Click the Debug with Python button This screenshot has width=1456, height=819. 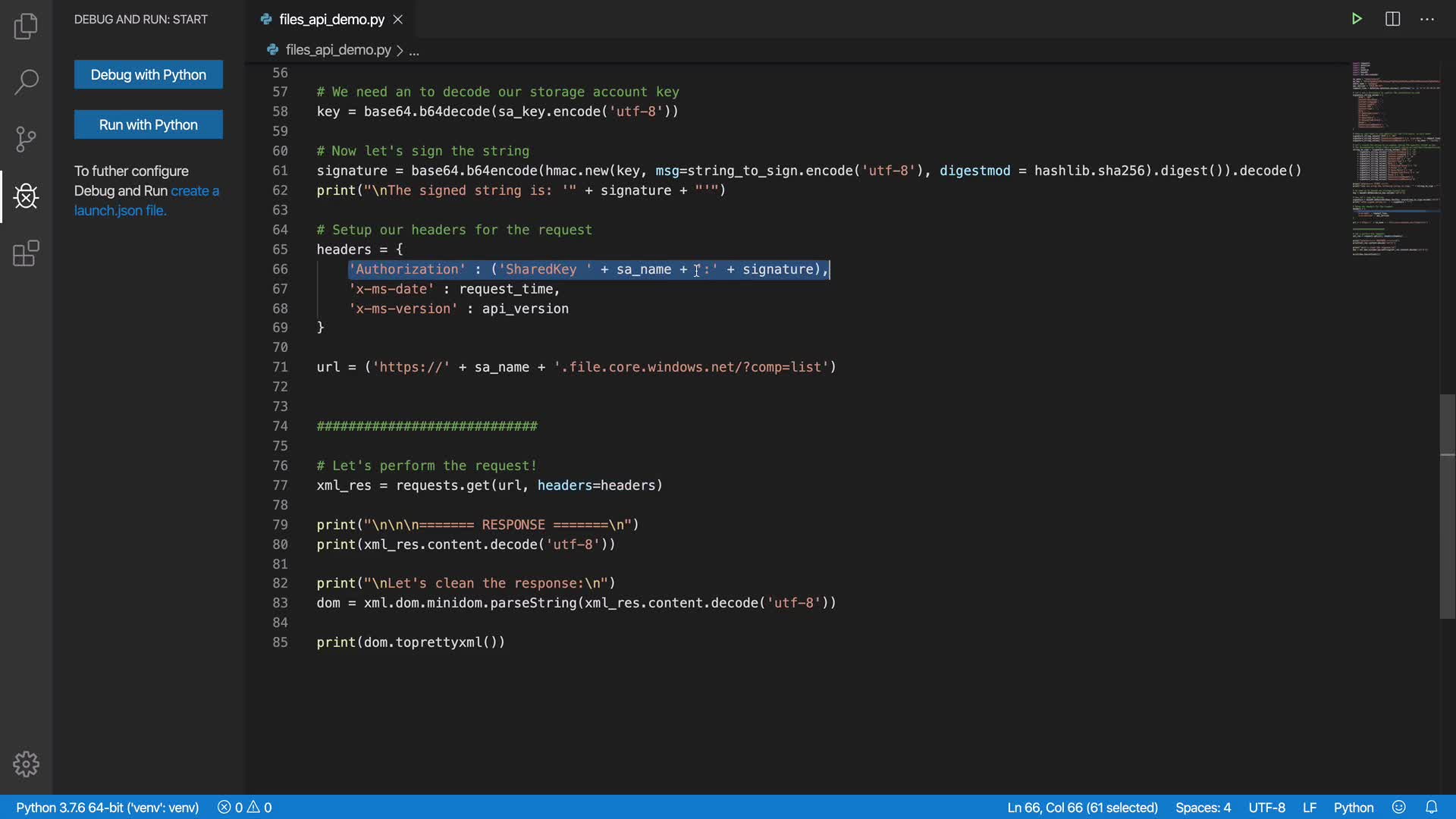pyautogui.click(x=149, y=74)
